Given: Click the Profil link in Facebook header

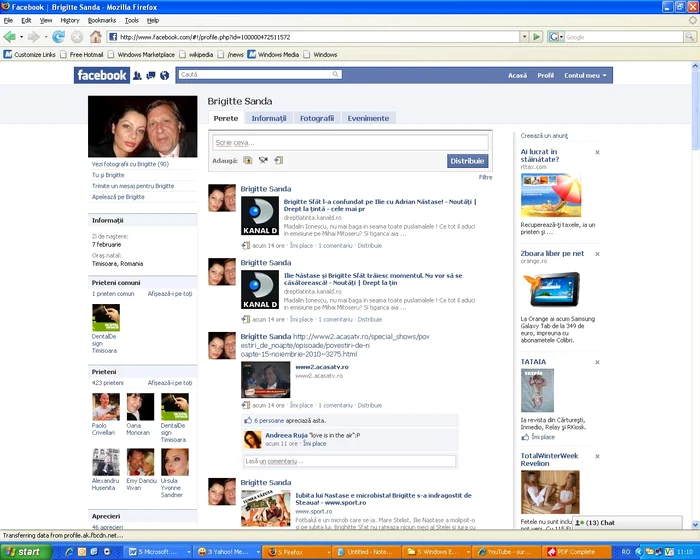Looking at the screenshot, I should 546,75.
